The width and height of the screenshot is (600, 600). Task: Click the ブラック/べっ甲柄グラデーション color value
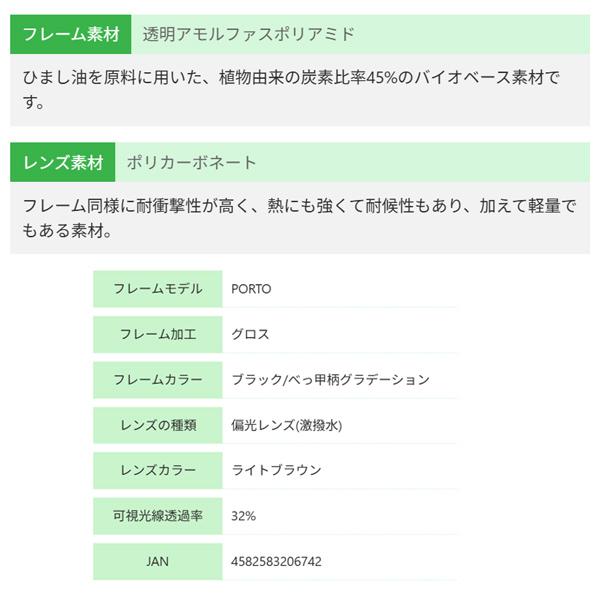point(330,380)
